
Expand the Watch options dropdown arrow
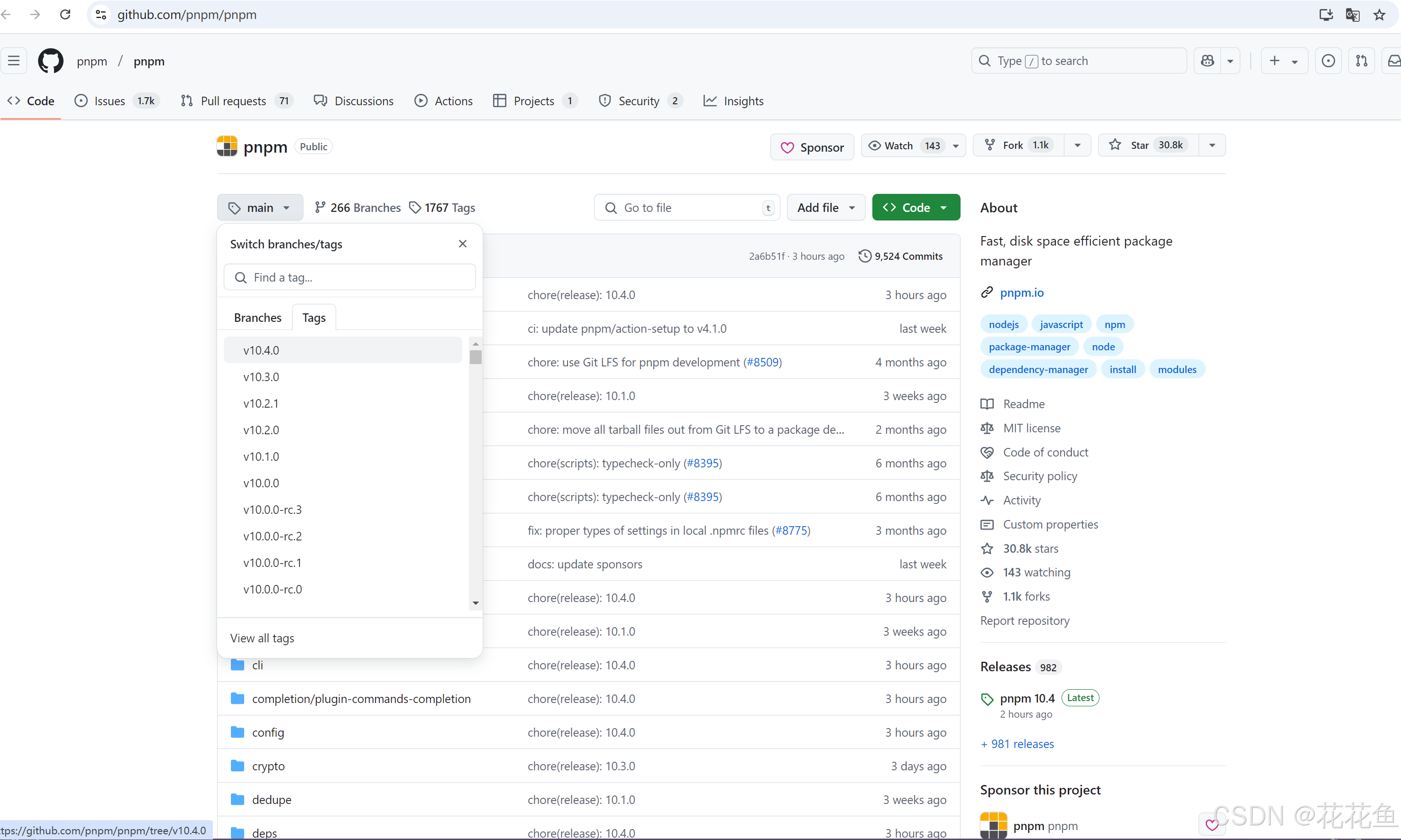click(x=956, y=146)
